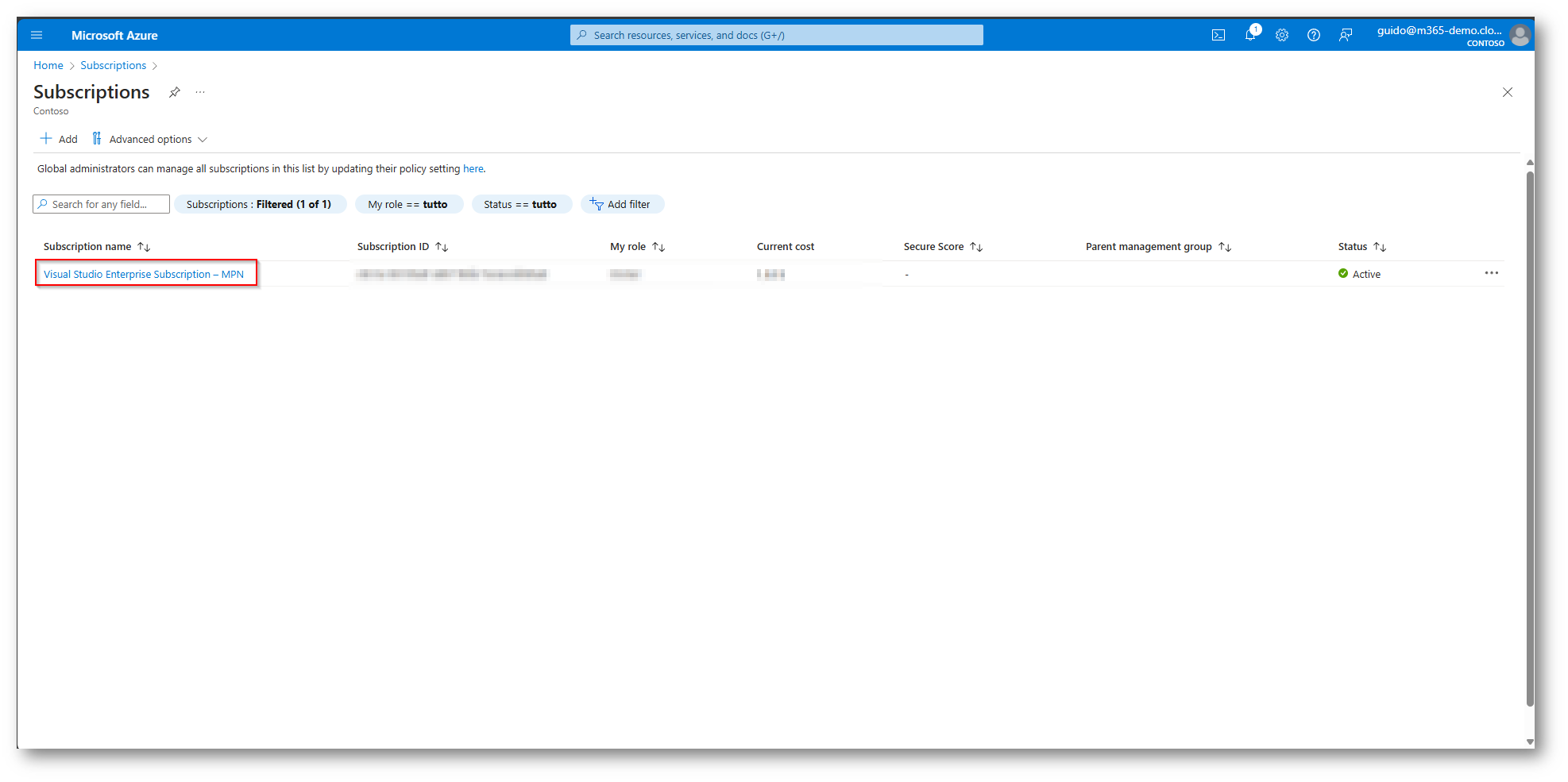Open Status == tutto filter
The height and width of the screenshot is (782, 1568).
point(521,204)
